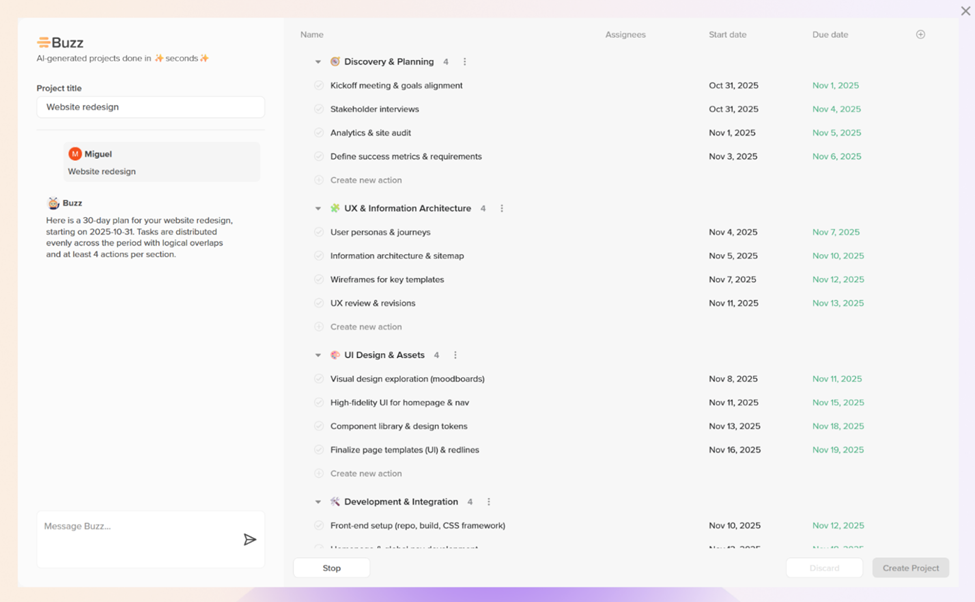The image size is (975, 602).
Task: Click the Project title input field
Action: pyautogui.click(x=150, y=107)
